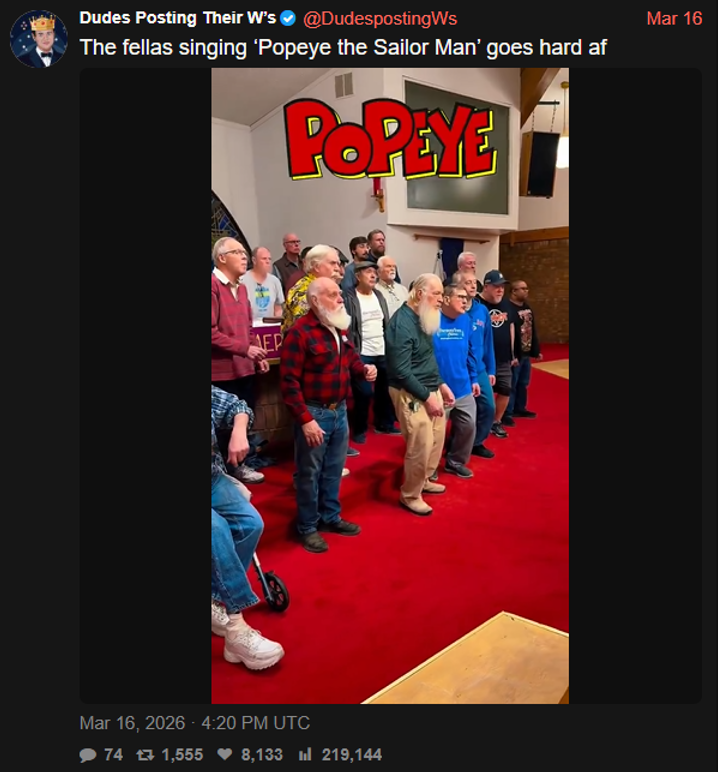Screen dimensions: 718x772
Task: Click the blue verified checkmark badge
Action: [x=288, y=19]
